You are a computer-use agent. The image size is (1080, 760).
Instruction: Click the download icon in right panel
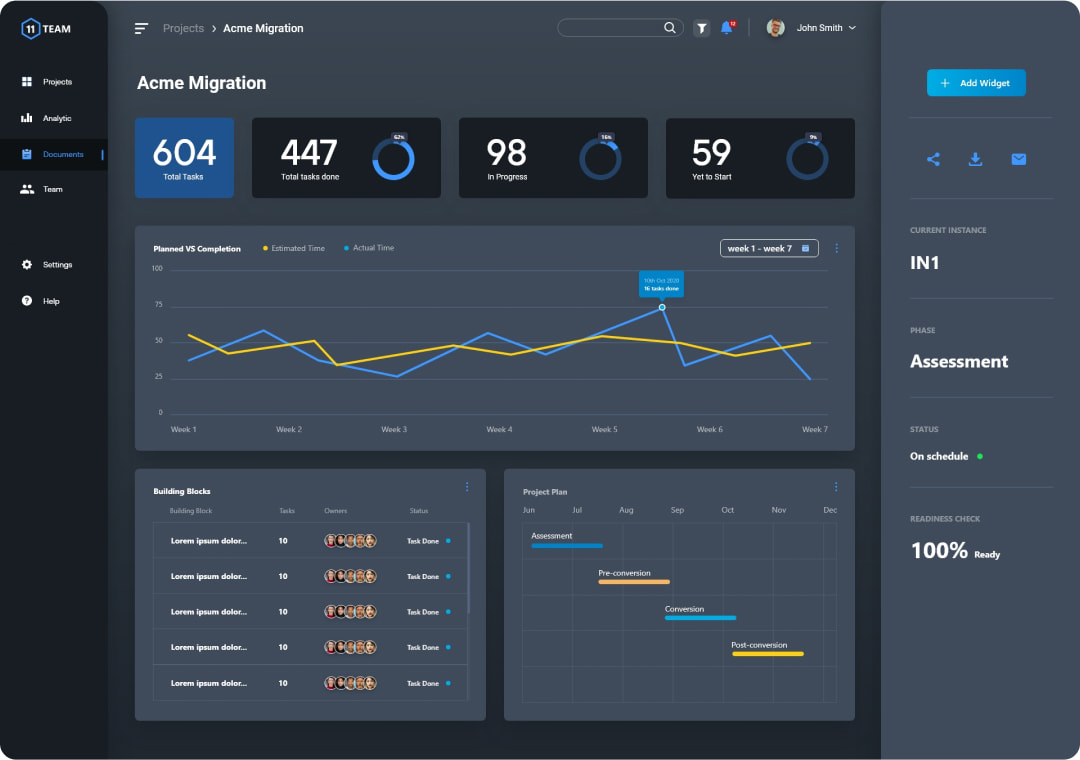pos(975,159)
